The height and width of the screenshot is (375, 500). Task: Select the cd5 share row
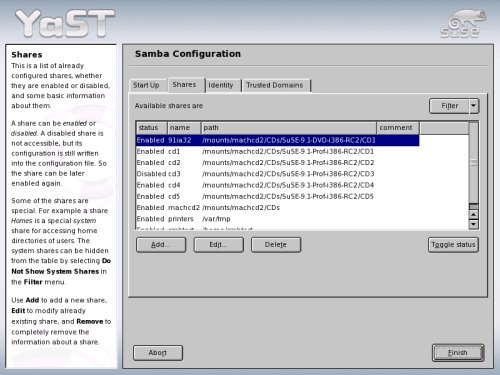tap(278, 197)
